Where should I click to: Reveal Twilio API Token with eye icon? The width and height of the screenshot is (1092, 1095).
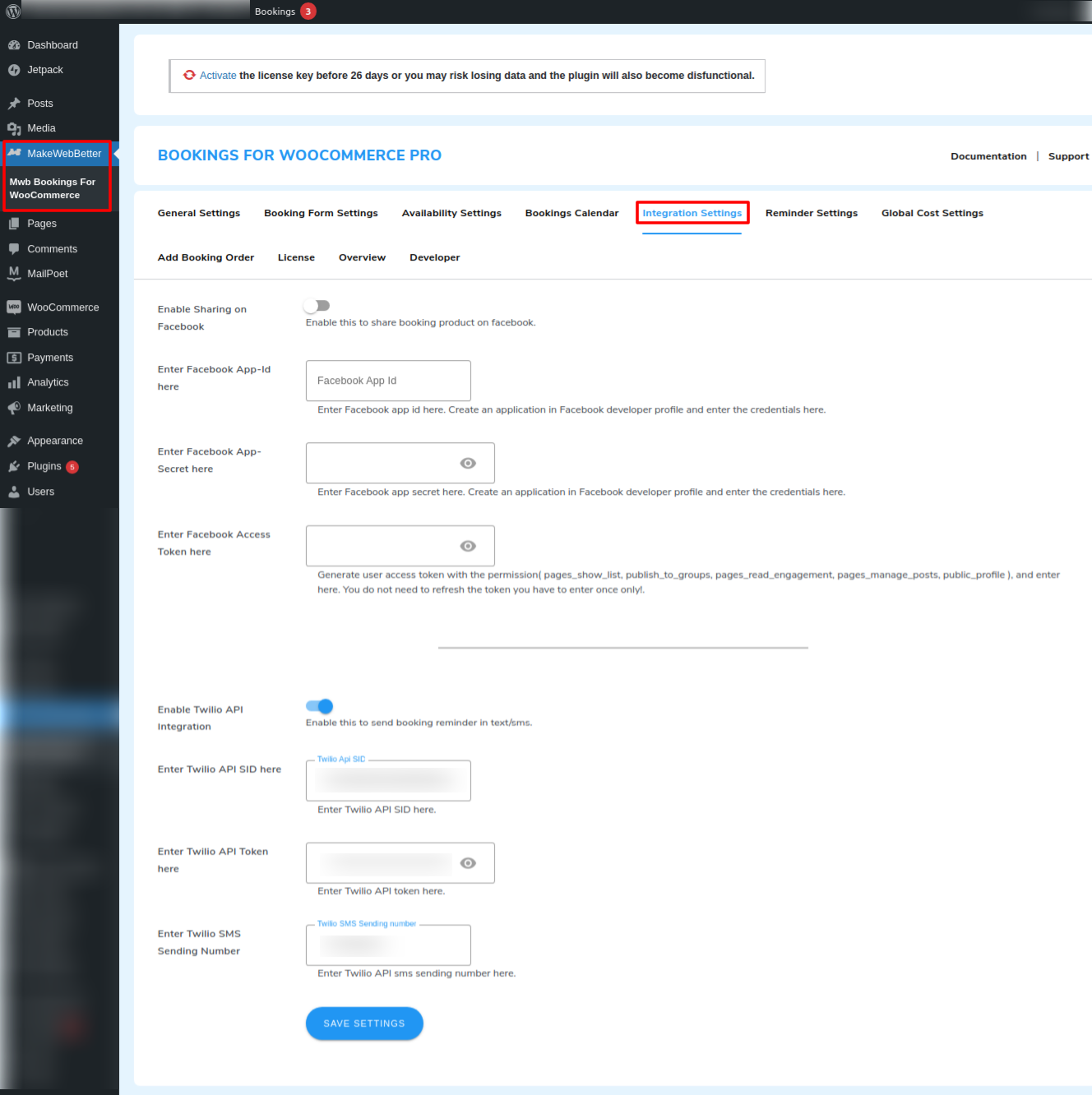(468, 863)
